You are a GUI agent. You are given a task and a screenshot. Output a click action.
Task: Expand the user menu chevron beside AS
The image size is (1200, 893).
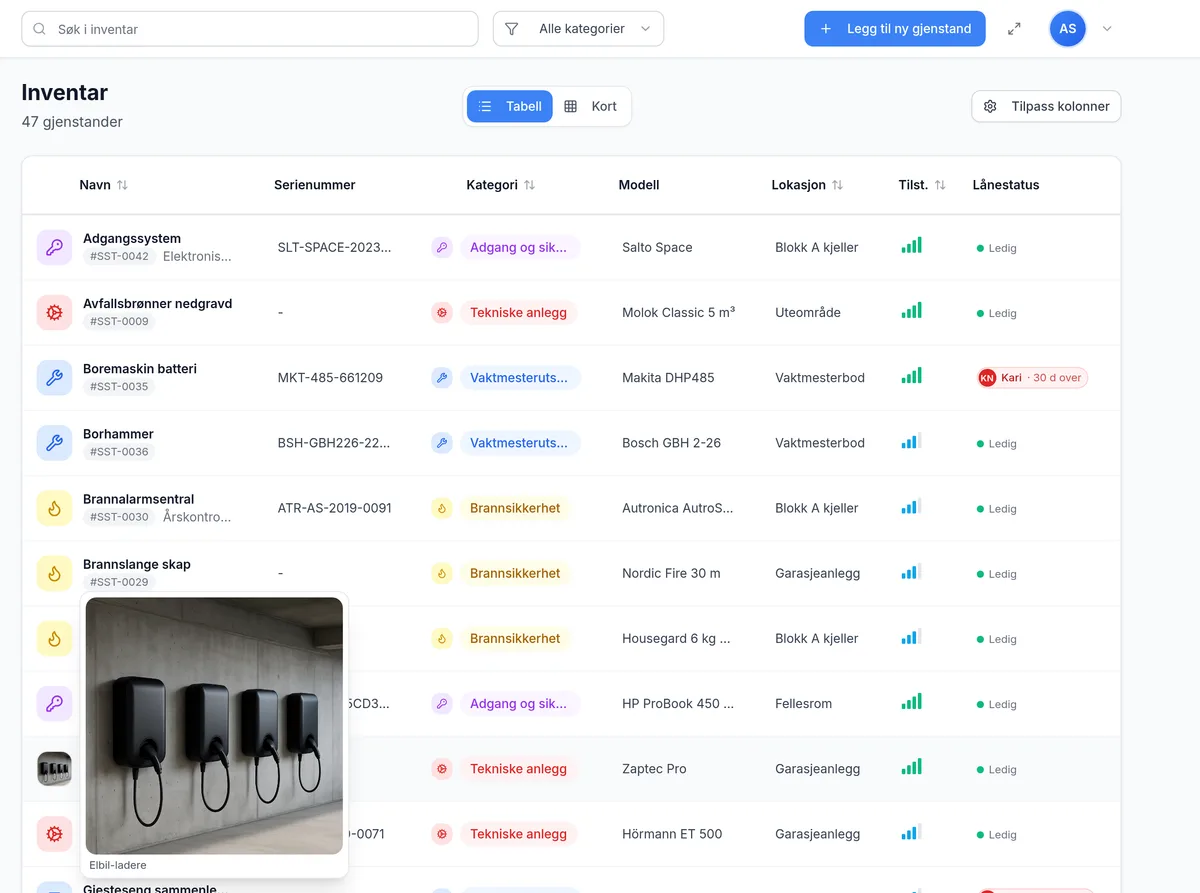point(1107,29)
